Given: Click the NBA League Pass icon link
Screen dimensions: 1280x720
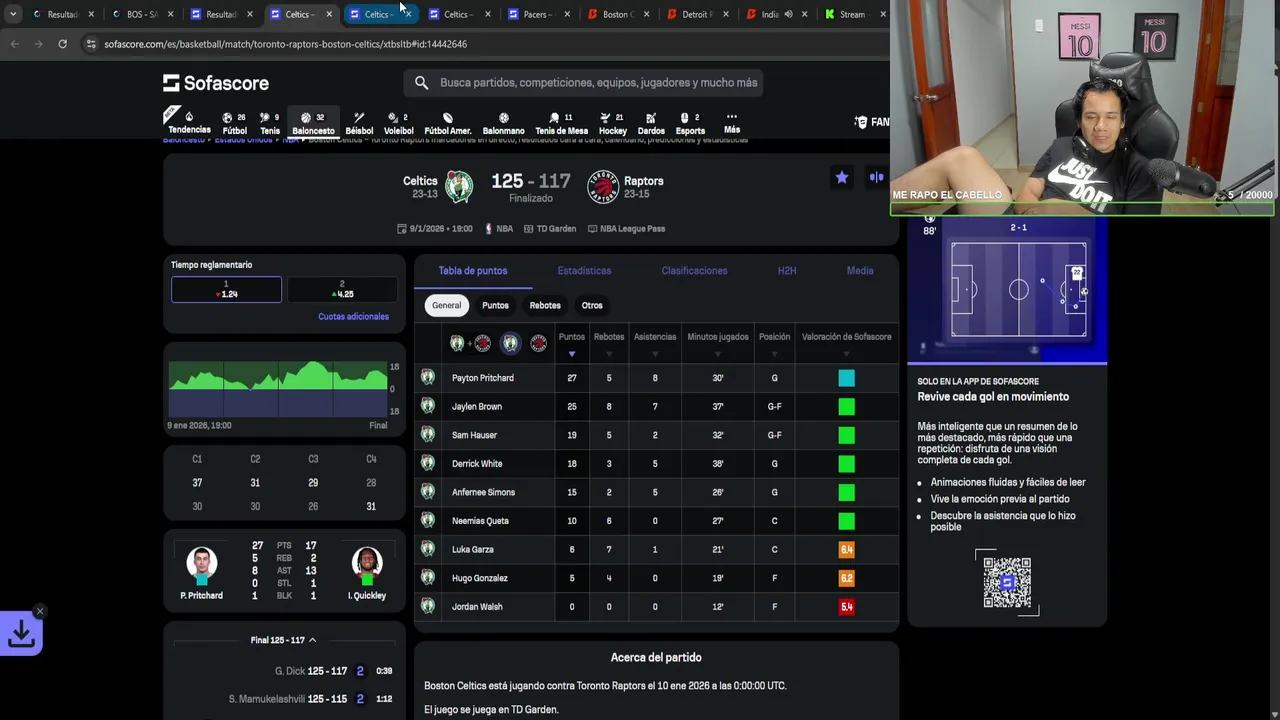Looking at the screenshot, I should [627, 229].
